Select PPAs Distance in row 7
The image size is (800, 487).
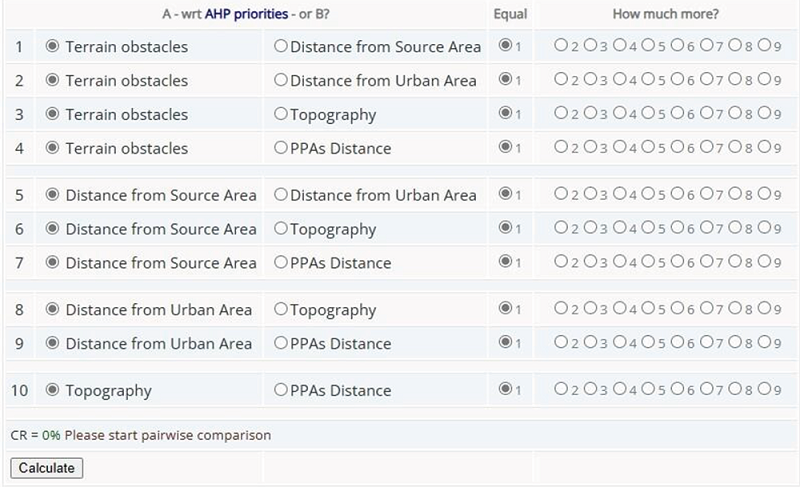[x=281, y=263]
